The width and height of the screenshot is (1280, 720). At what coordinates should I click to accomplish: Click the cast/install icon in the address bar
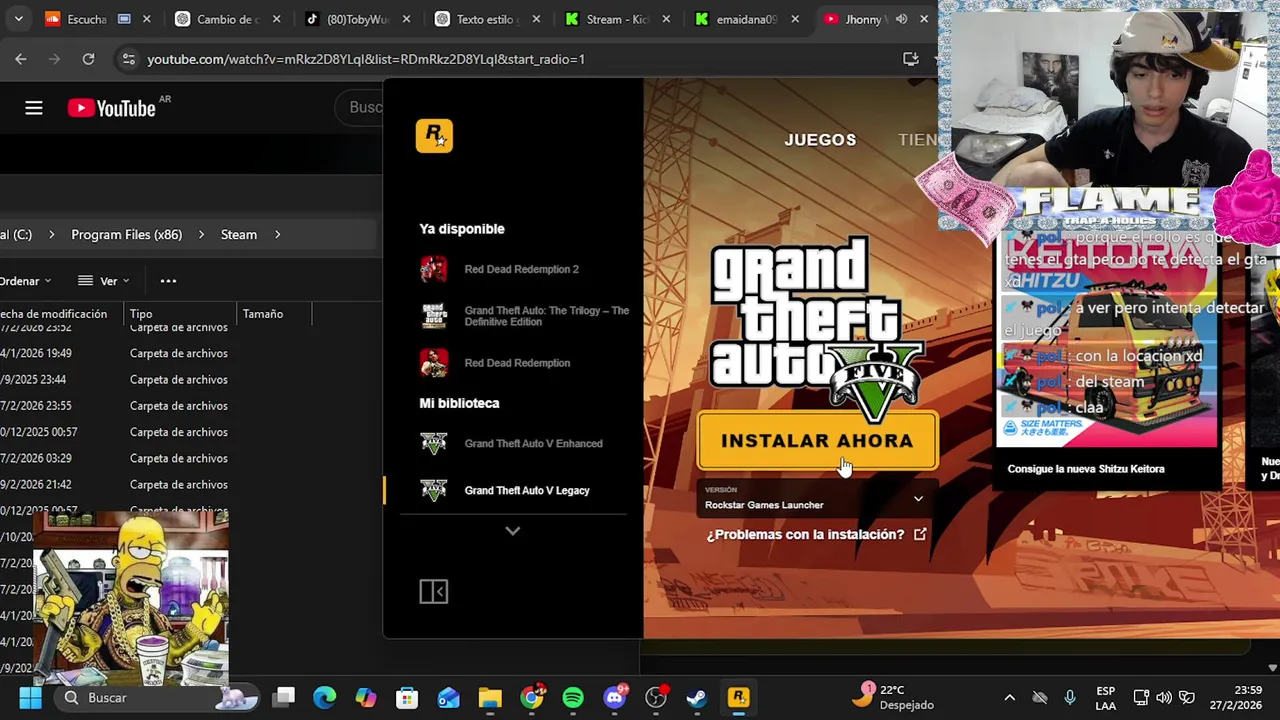tap(911, 59)
